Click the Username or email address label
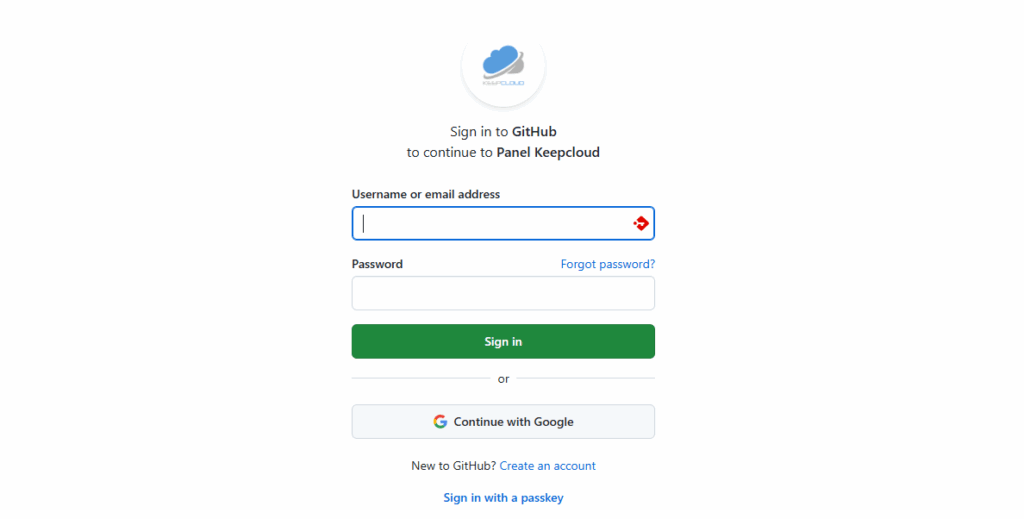The width and height of the screenshot is (1024, 519). [x=426, y=194]
